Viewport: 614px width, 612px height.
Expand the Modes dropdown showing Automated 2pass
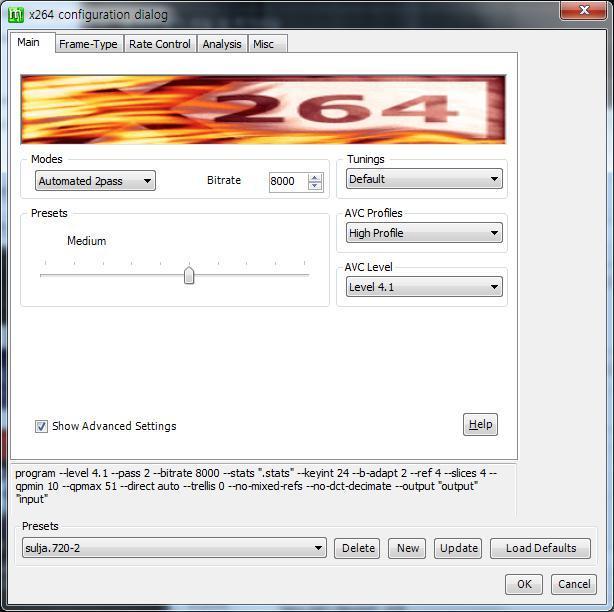95,181
